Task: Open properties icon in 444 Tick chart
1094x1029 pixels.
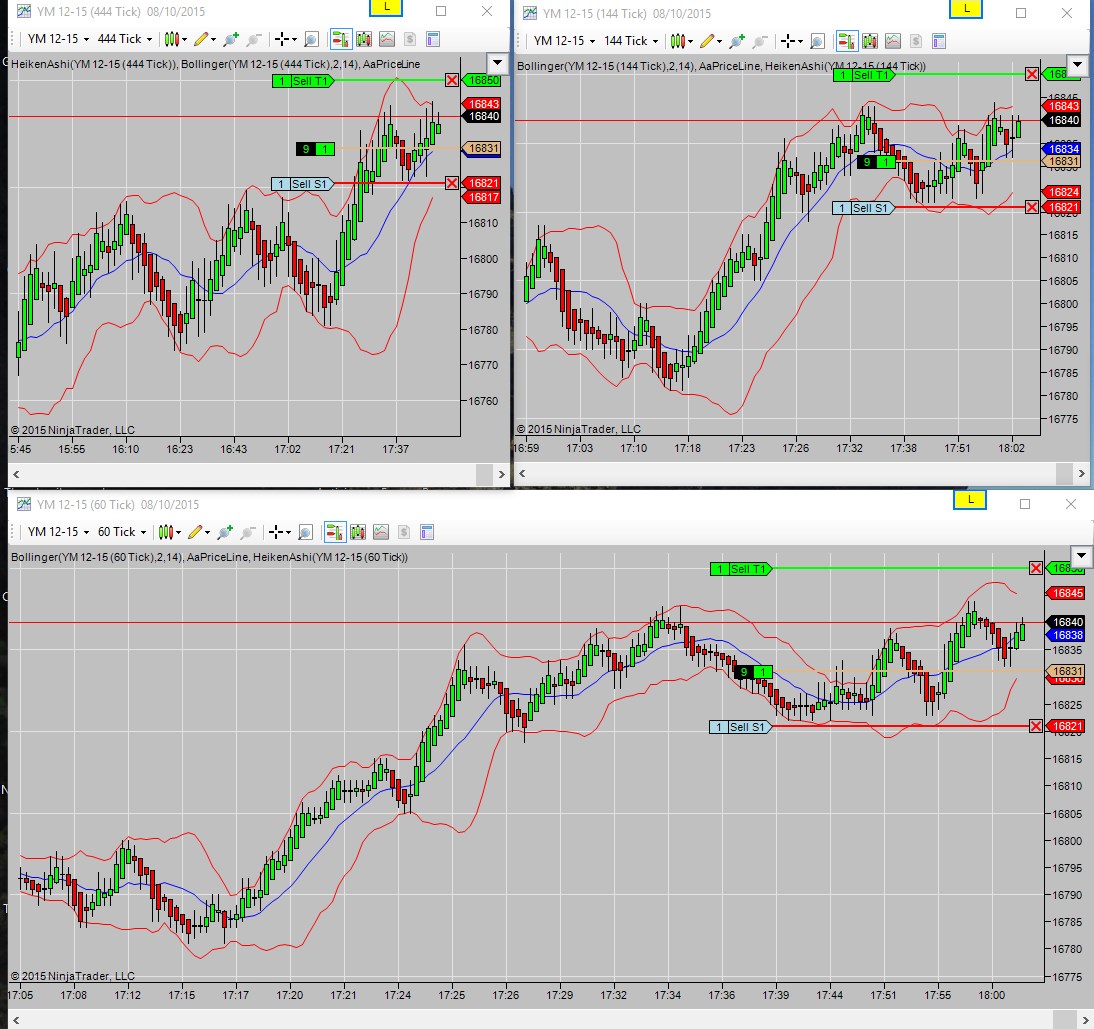Action: click(433, 39)
